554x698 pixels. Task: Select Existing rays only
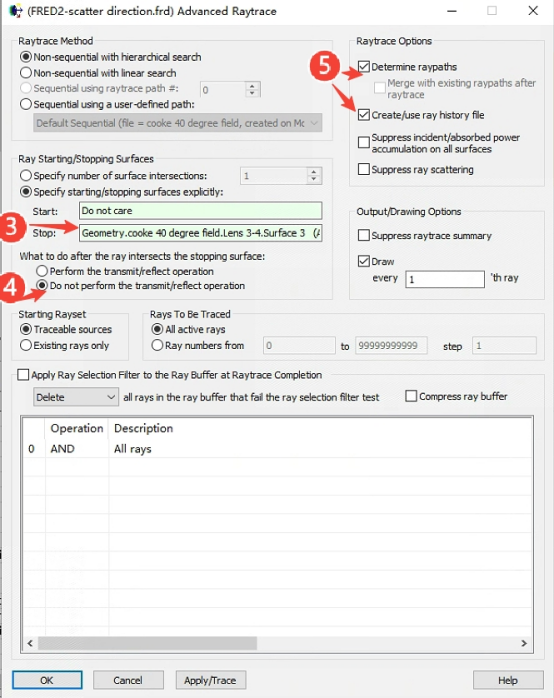click(x=26, y=345)
